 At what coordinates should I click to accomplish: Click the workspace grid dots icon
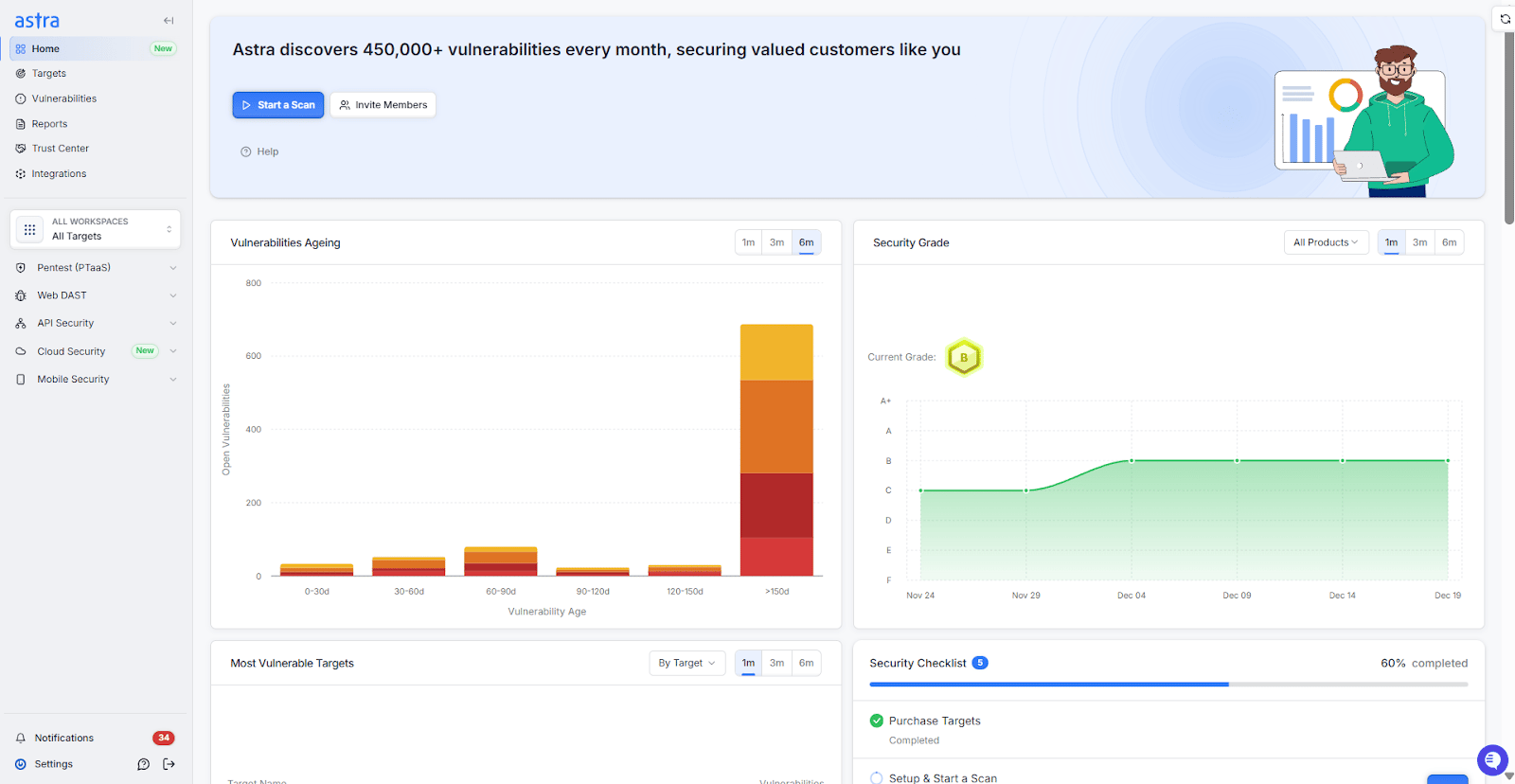[30, 229]
